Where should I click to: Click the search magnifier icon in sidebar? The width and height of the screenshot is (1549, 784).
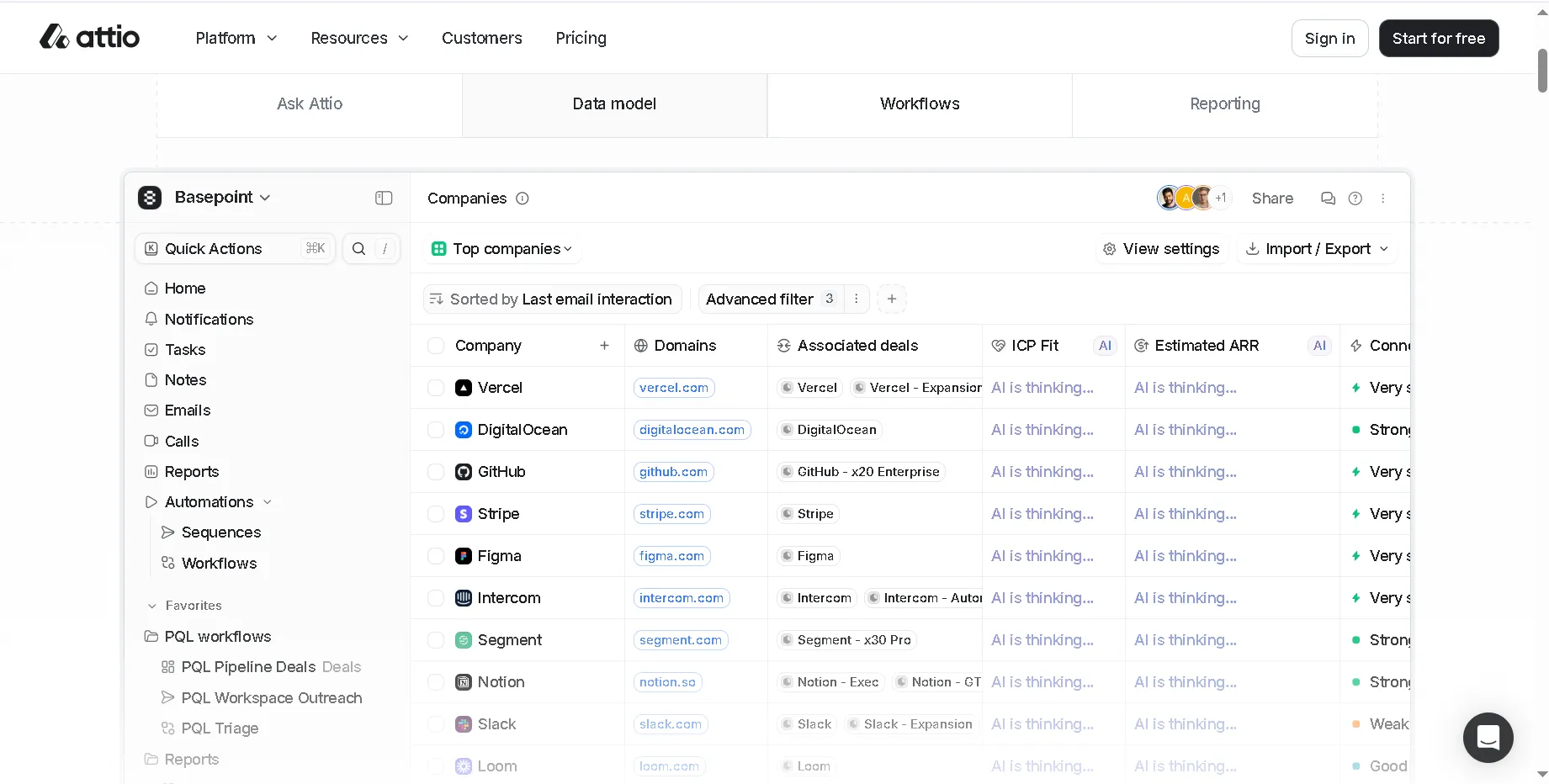pos(358,248)
